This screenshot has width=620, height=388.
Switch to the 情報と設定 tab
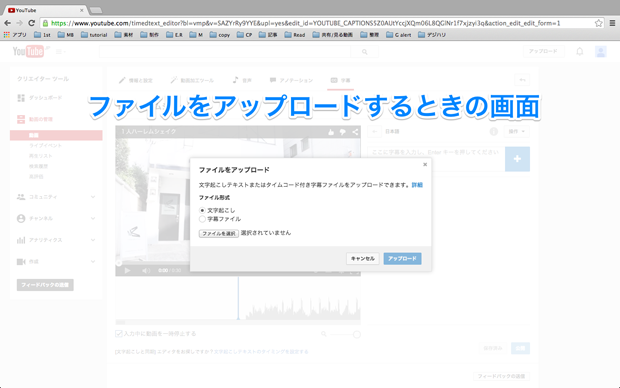click(x=136, y=80)
